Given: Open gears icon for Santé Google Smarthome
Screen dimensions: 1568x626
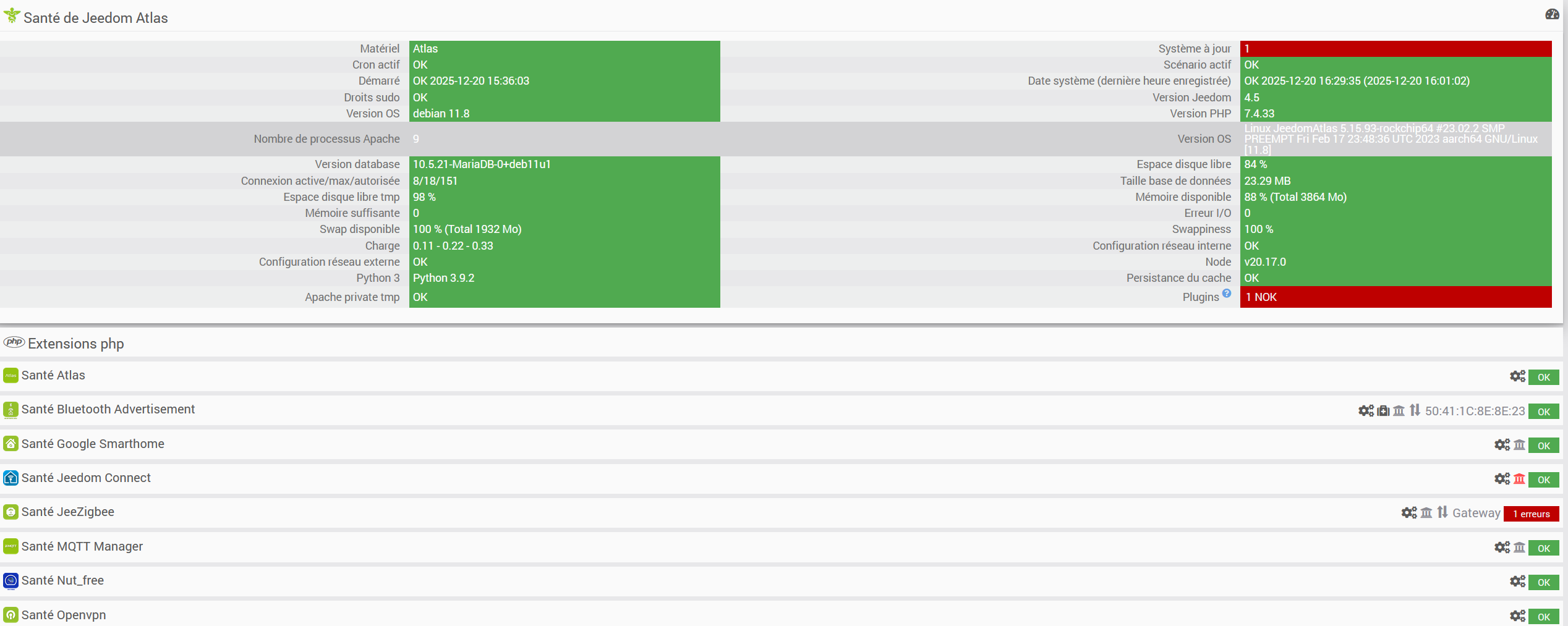Looking at the screenshot, I should [1502, 445].
